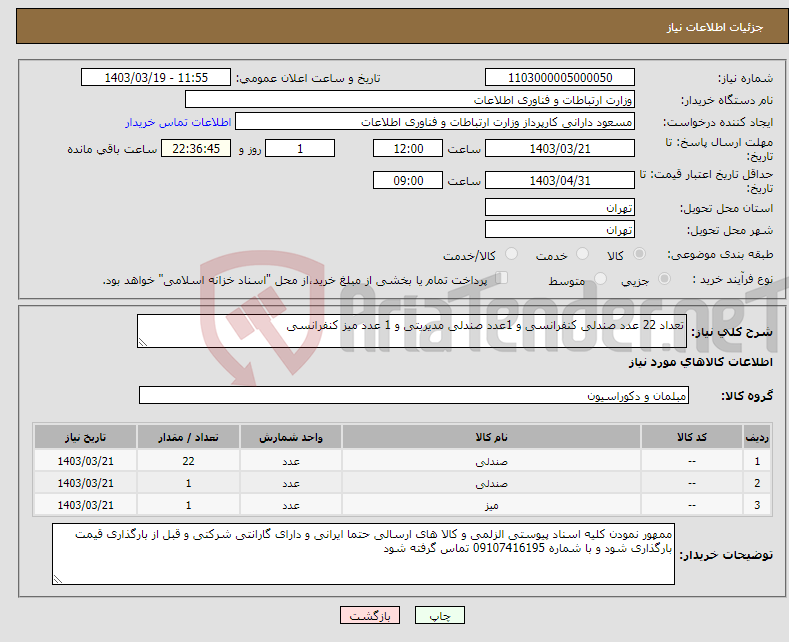
Task: Click the announcement date 1403/03/19 - 11:55 field
Action: point(156,77)
